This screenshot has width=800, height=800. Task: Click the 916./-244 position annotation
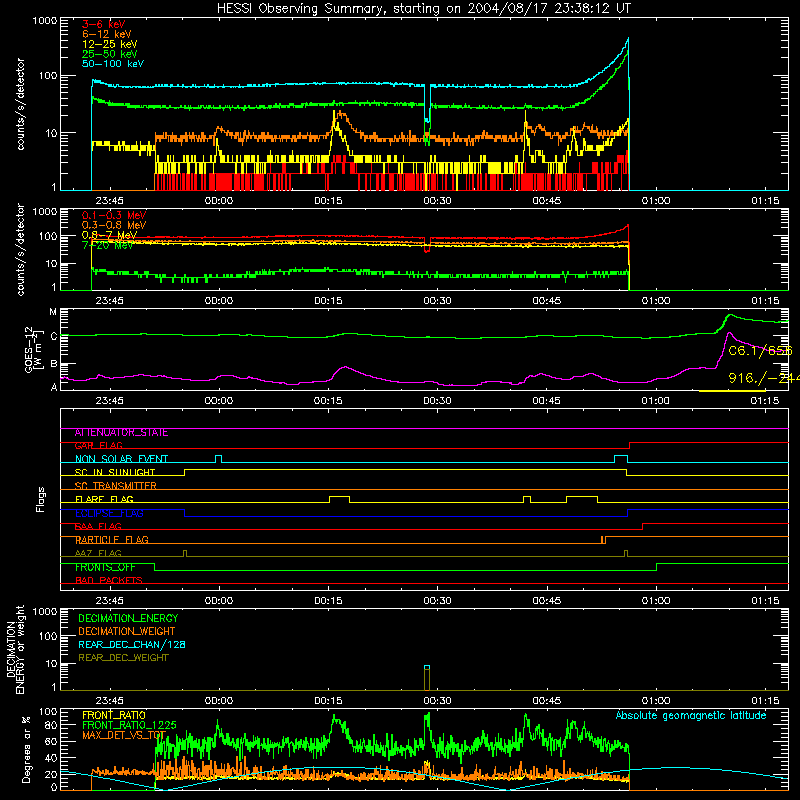point(763,378)
